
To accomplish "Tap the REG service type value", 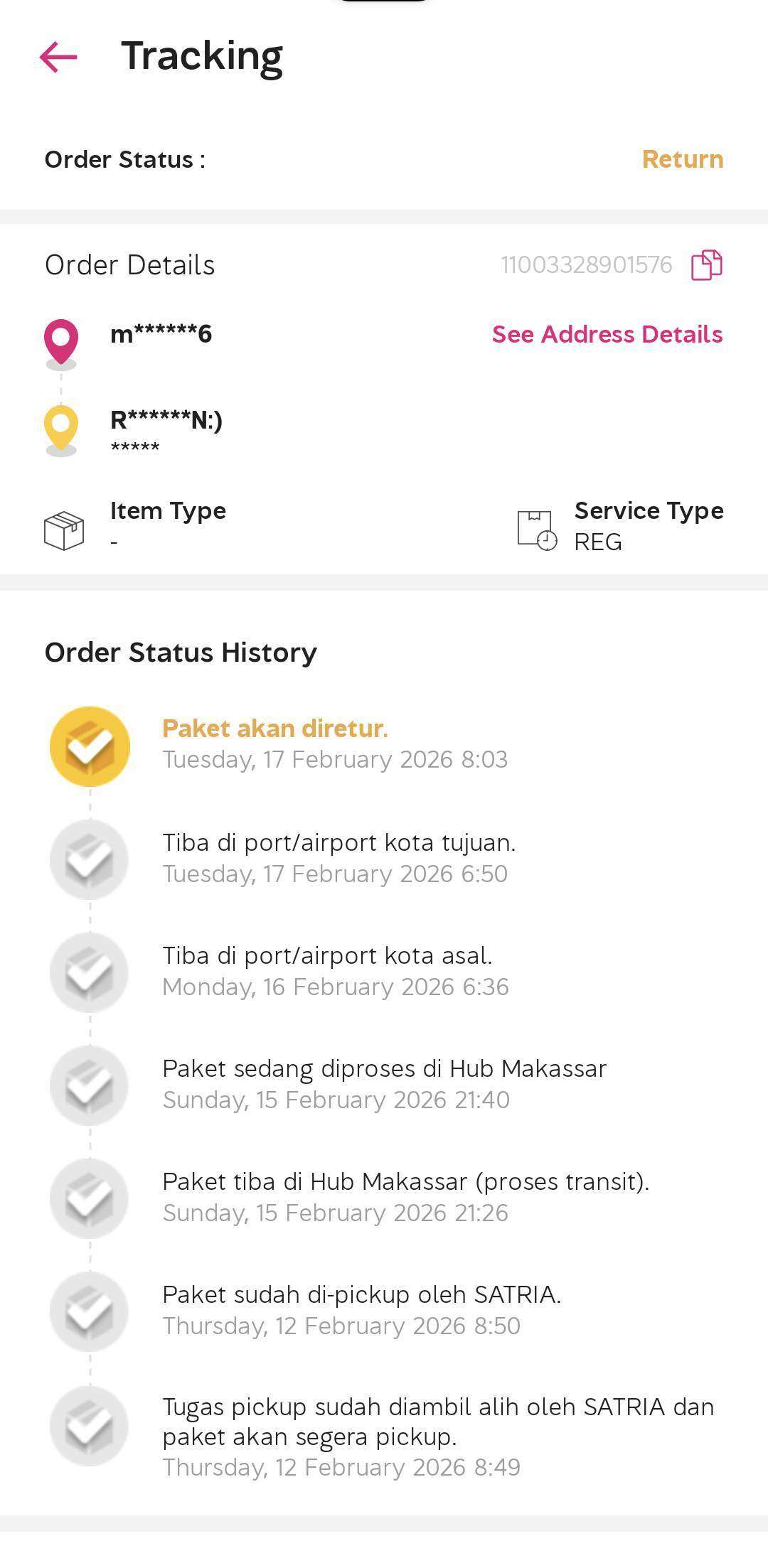I will [x=598, y=542].
